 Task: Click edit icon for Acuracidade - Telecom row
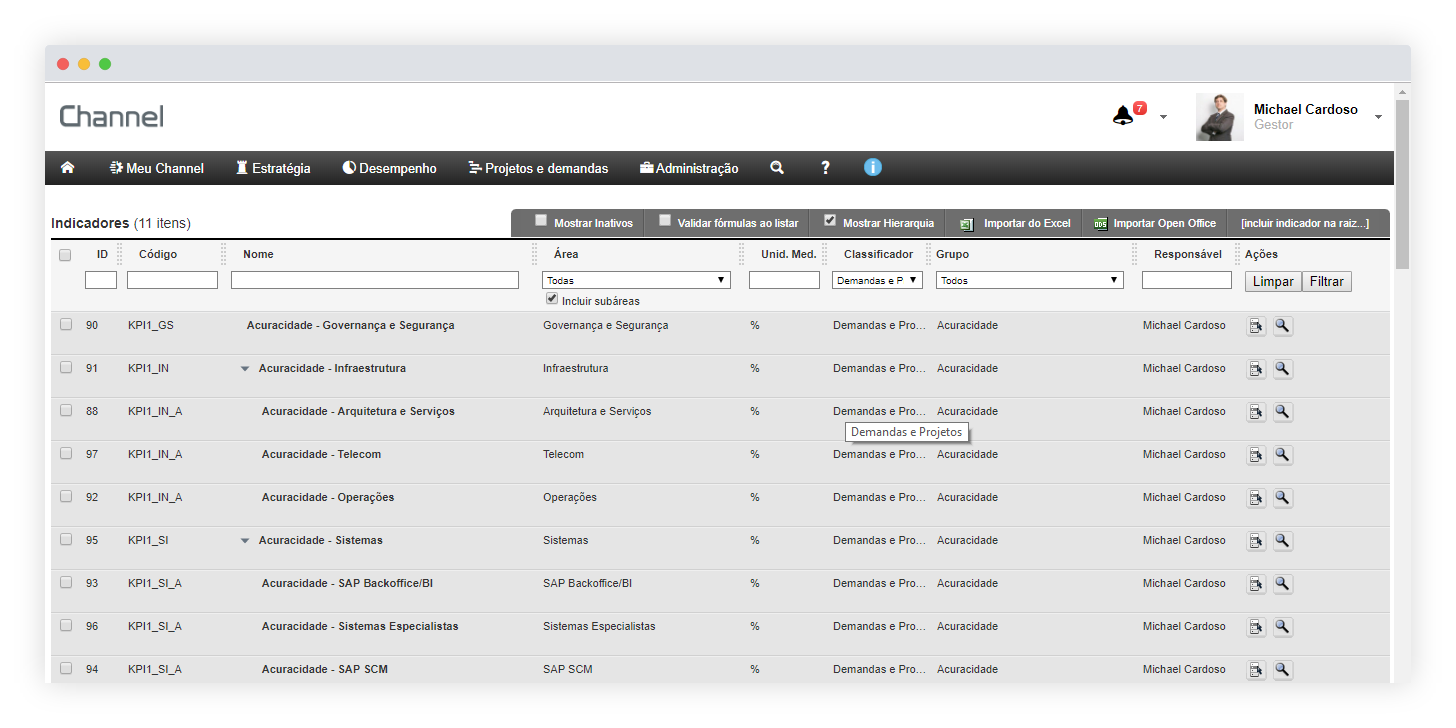click(x=1256, y=455)
